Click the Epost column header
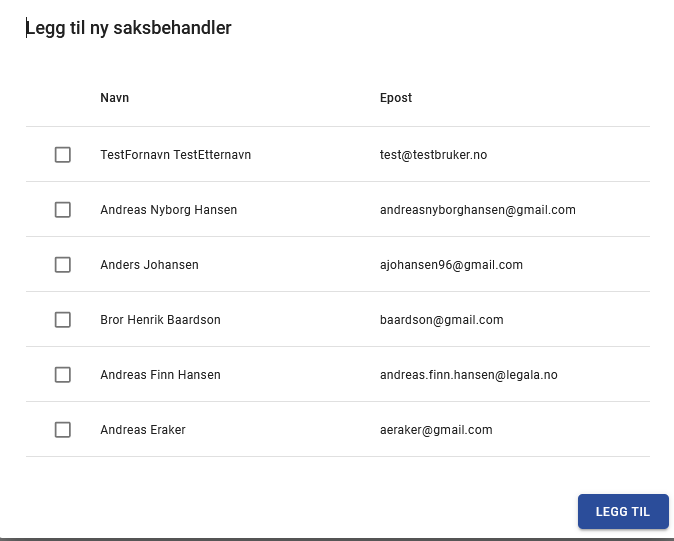The width and height of the screenshot is (674, 541). (x=396, y=98)
